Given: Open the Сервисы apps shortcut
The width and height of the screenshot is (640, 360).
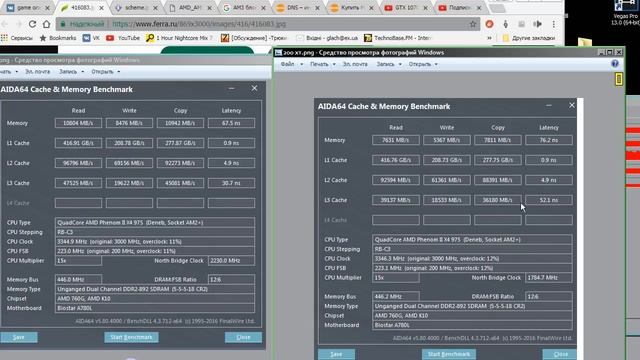Looking at the screenshot, I should [x=17, y=38].
